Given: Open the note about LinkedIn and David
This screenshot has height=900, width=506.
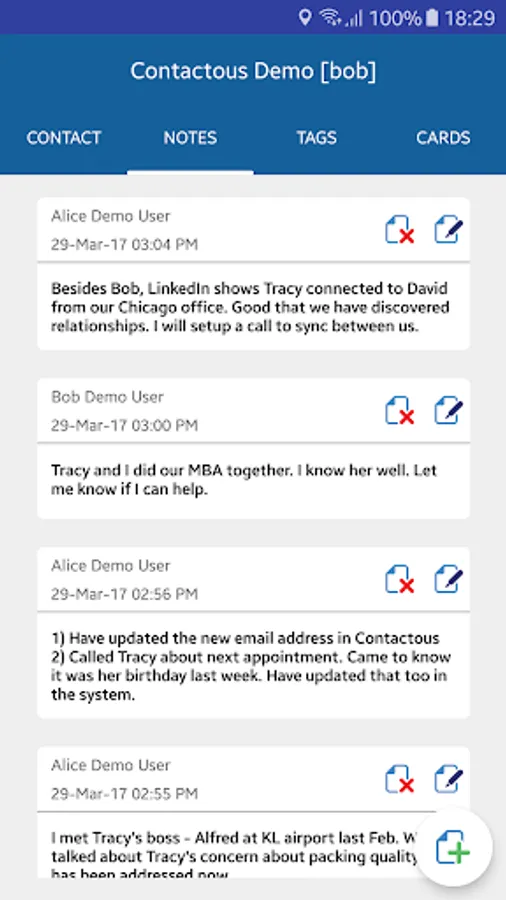Looking at the screenshot, I should click(x=254, y=307).
